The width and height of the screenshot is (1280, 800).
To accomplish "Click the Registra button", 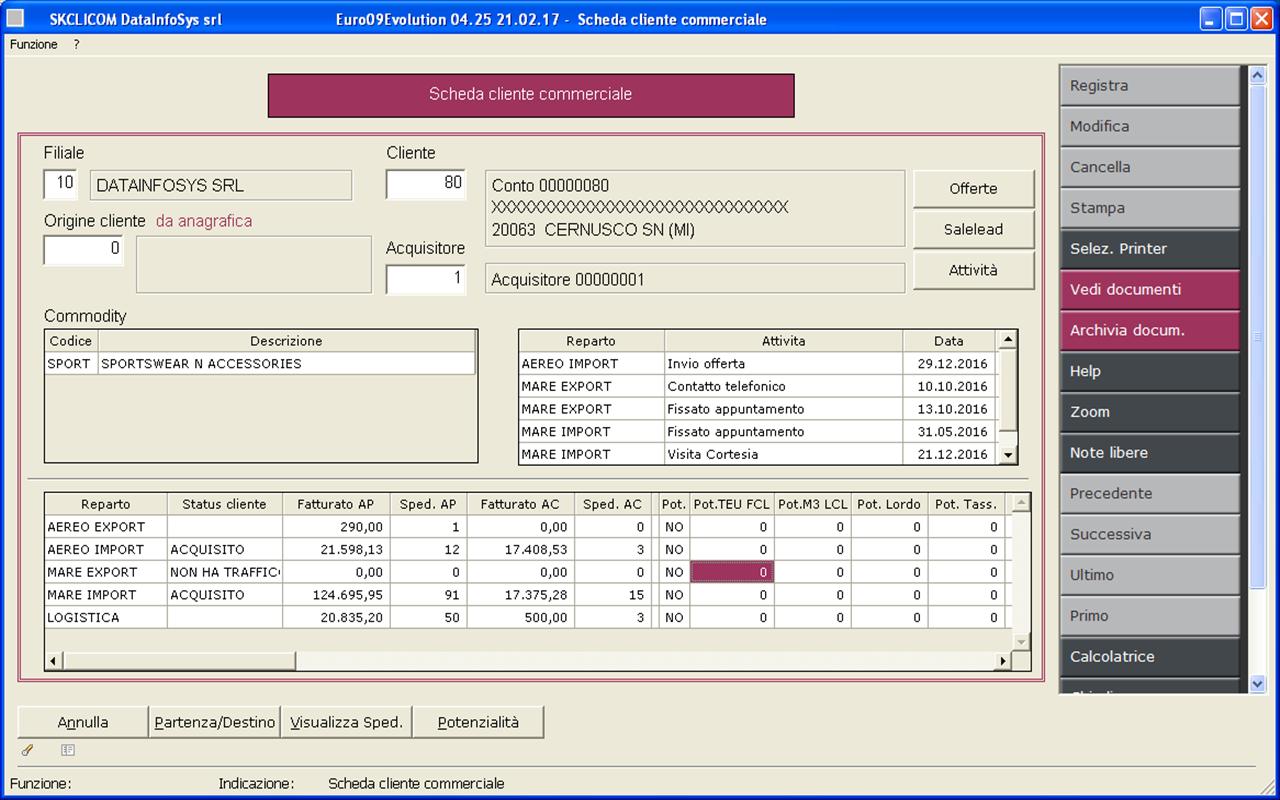I will tap(1150, 86).
